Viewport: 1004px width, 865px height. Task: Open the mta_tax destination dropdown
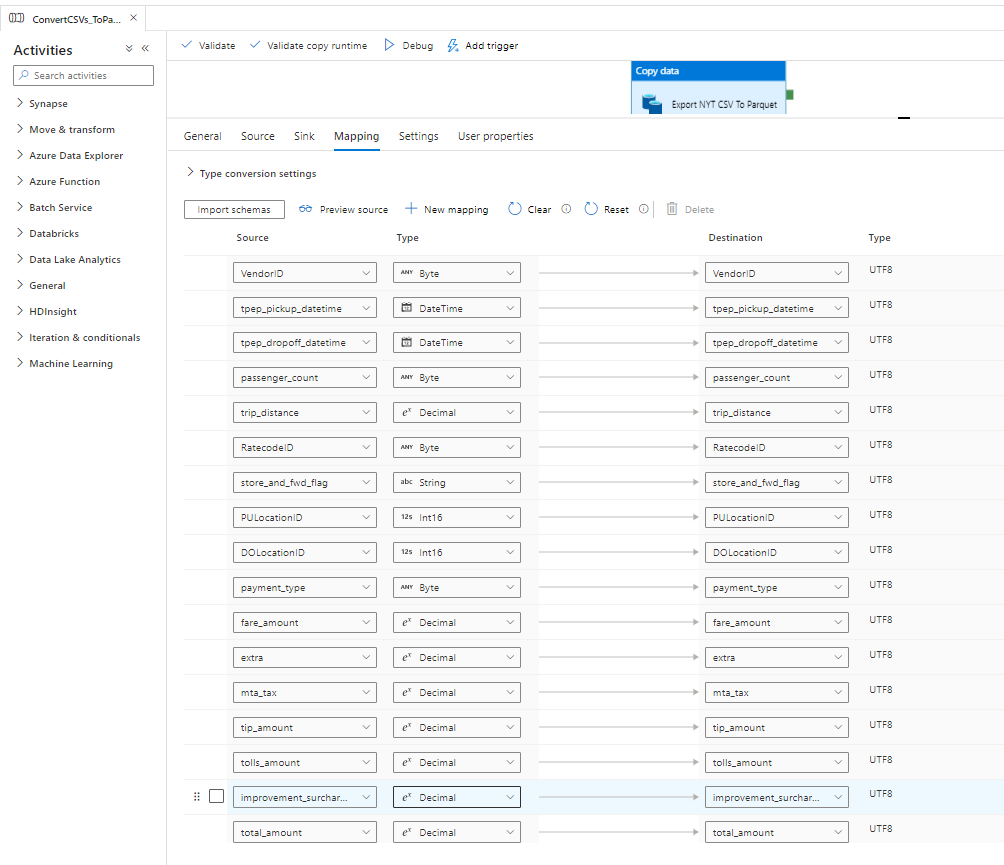(x=777, y=692)
